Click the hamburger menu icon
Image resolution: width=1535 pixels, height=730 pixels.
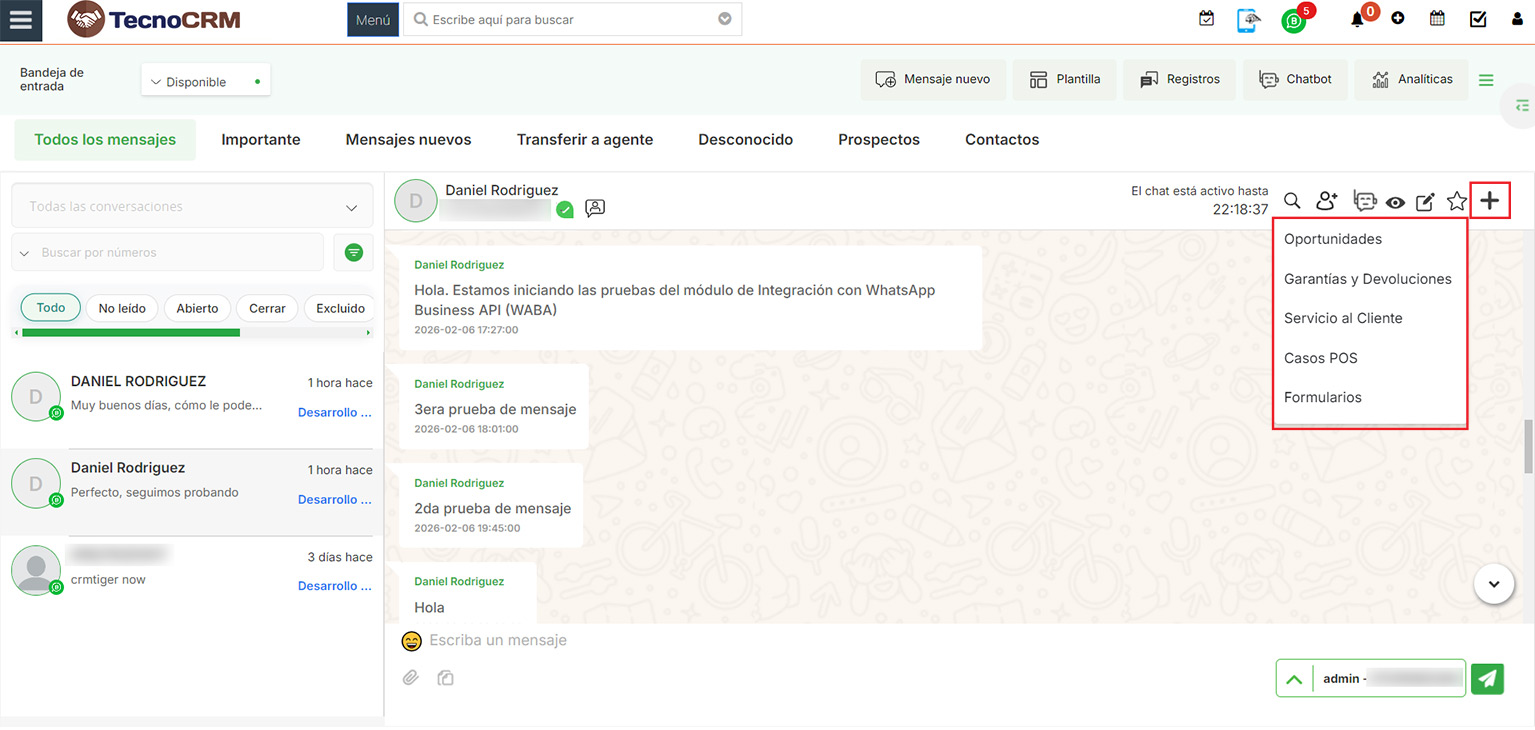click(21, 20)
